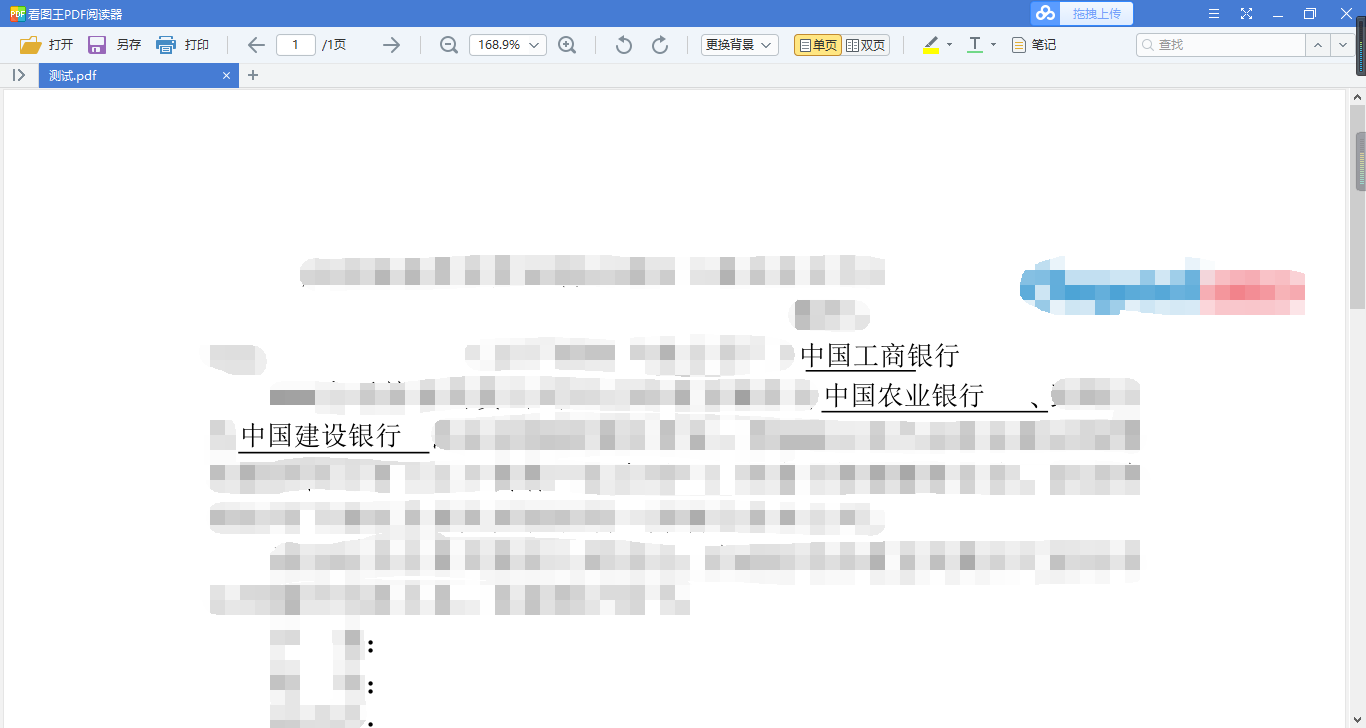The image size is (1366, 728).
Task: Open the title bar main menu
Action: 1214,13
